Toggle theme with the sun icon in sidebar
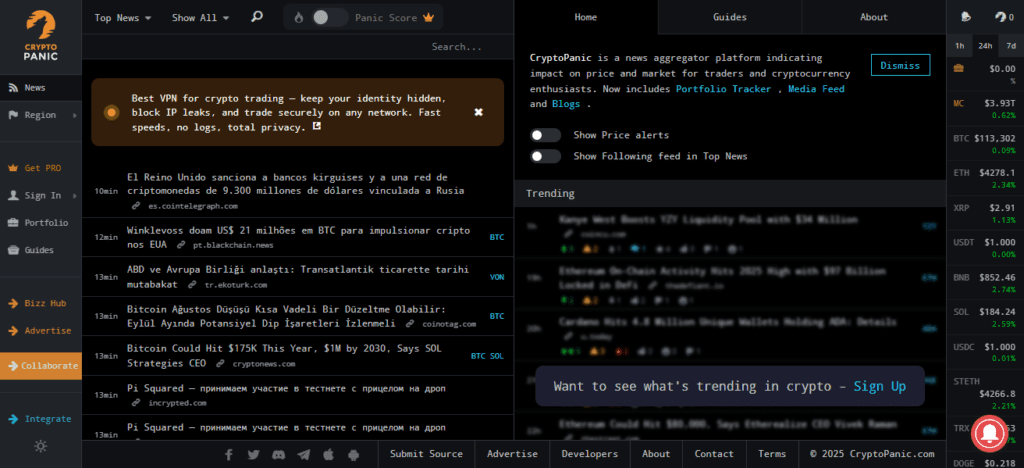The width and height of the screenshot is (1024, 468). (40, 446)
